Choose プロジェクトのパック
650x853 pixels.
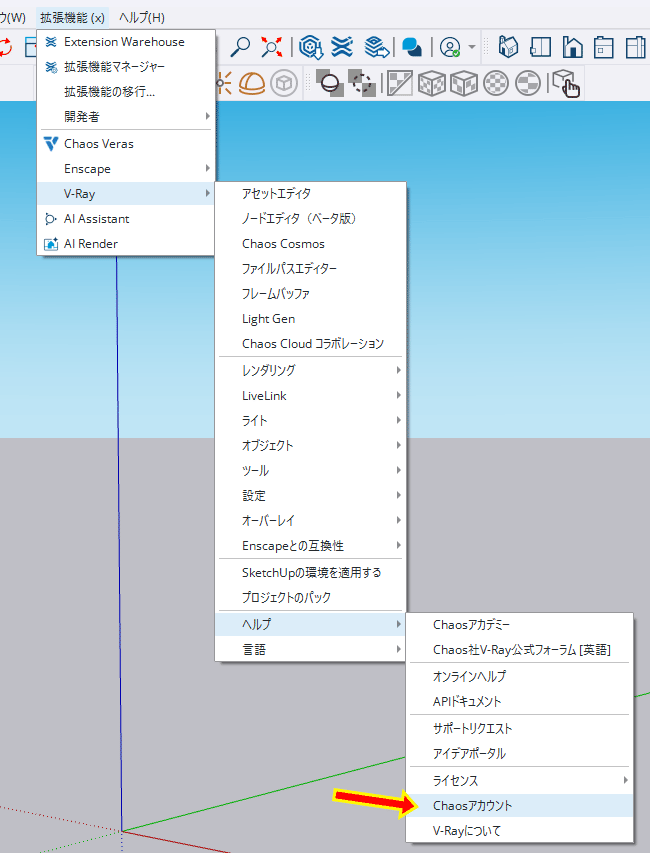311,597
